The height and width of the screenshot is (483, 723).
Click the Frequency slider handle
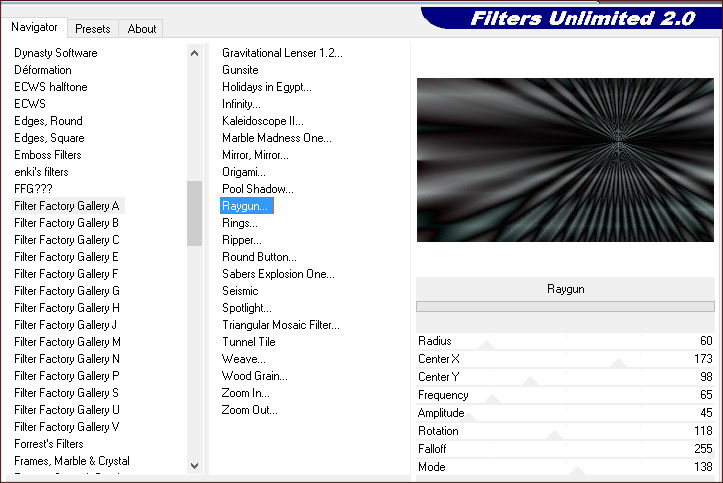(492, 400)
